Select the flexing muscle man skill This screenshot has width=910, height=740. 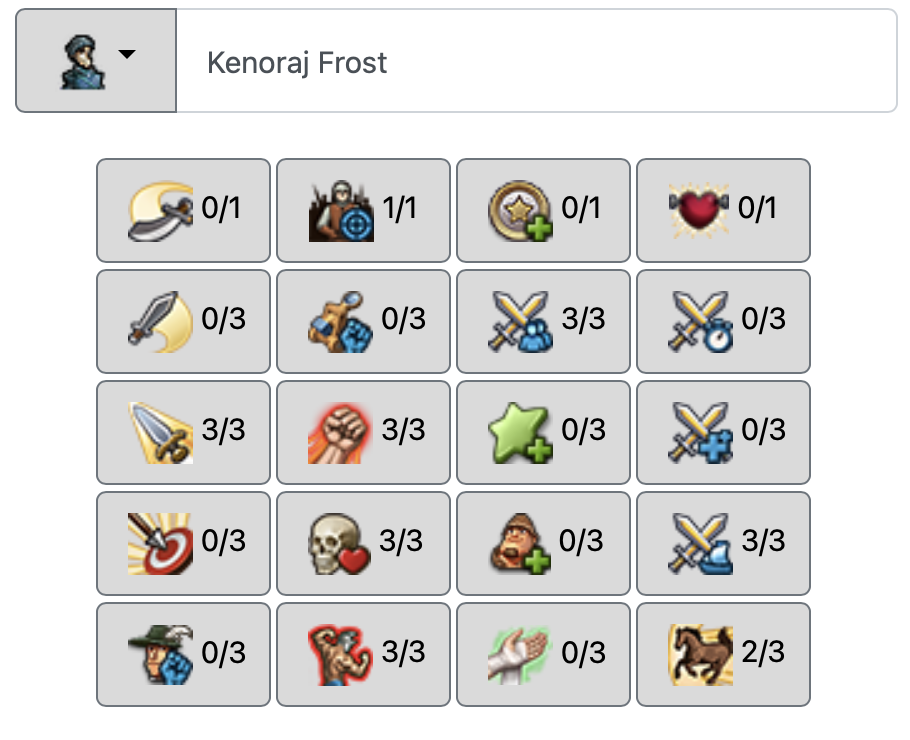(x=363, y=654)
